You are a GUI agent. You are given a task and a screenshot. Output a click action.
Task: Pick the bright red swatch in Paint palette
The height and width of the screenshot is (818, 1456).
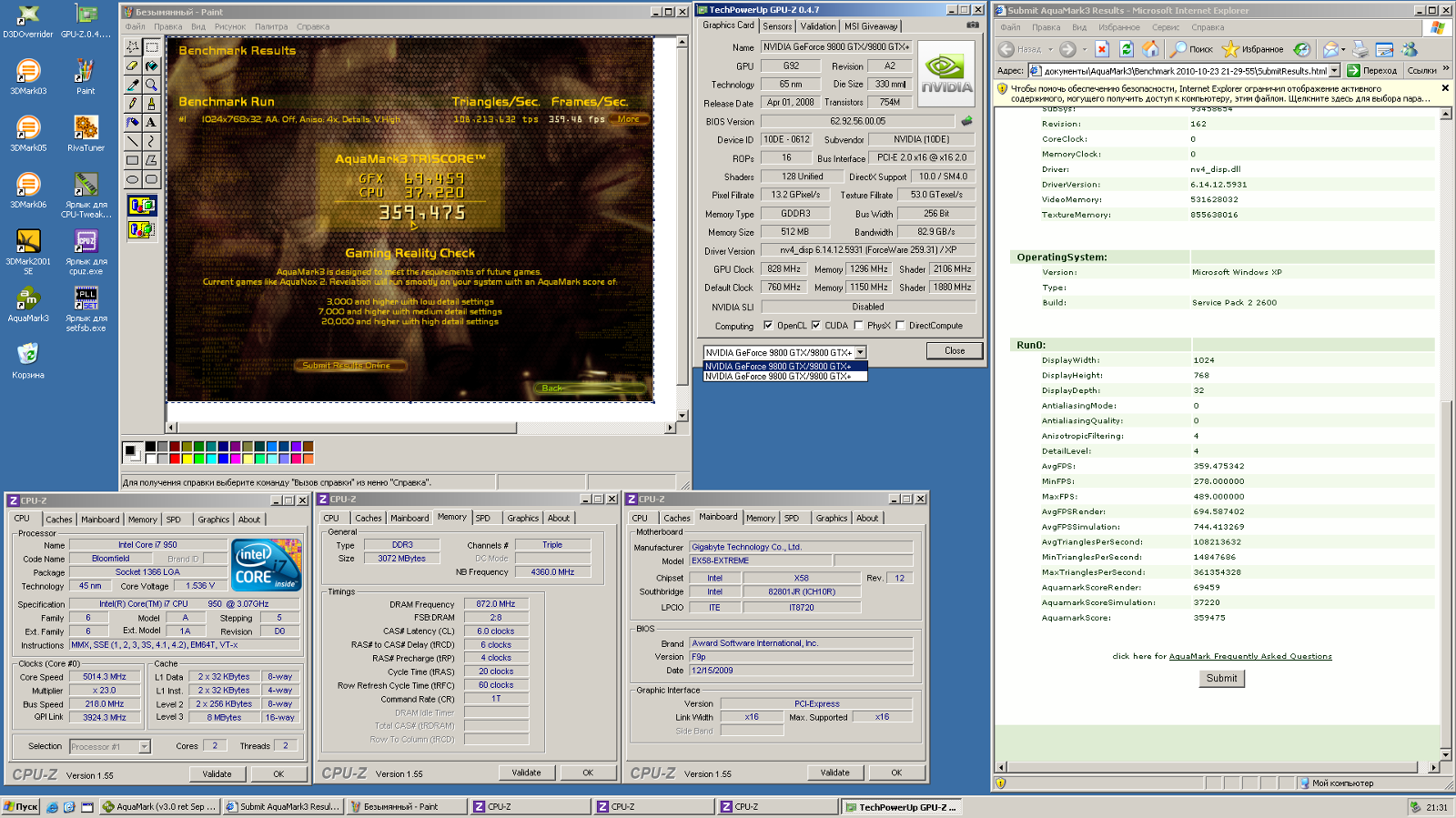(174, 458)
